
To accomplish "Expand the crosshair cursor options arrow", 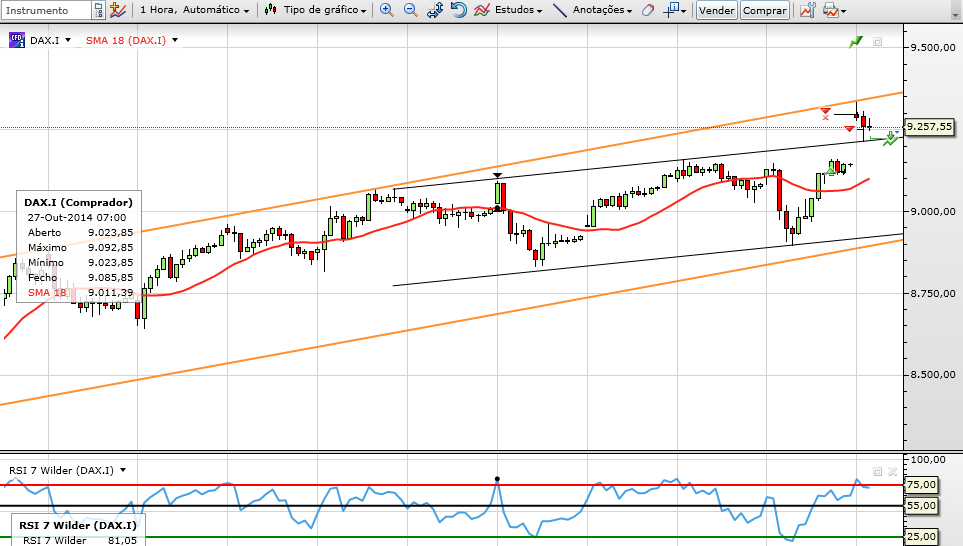I will coord(683,11).
